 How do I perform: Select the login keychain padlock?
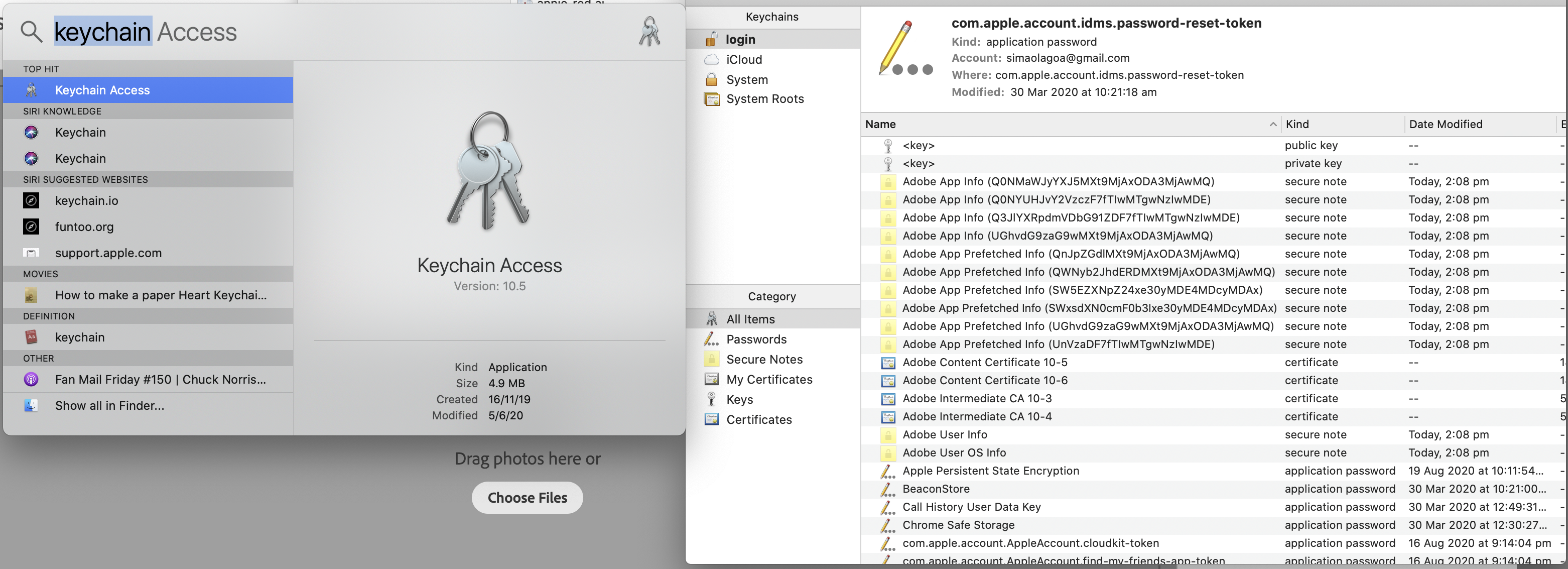coord(711,40)
